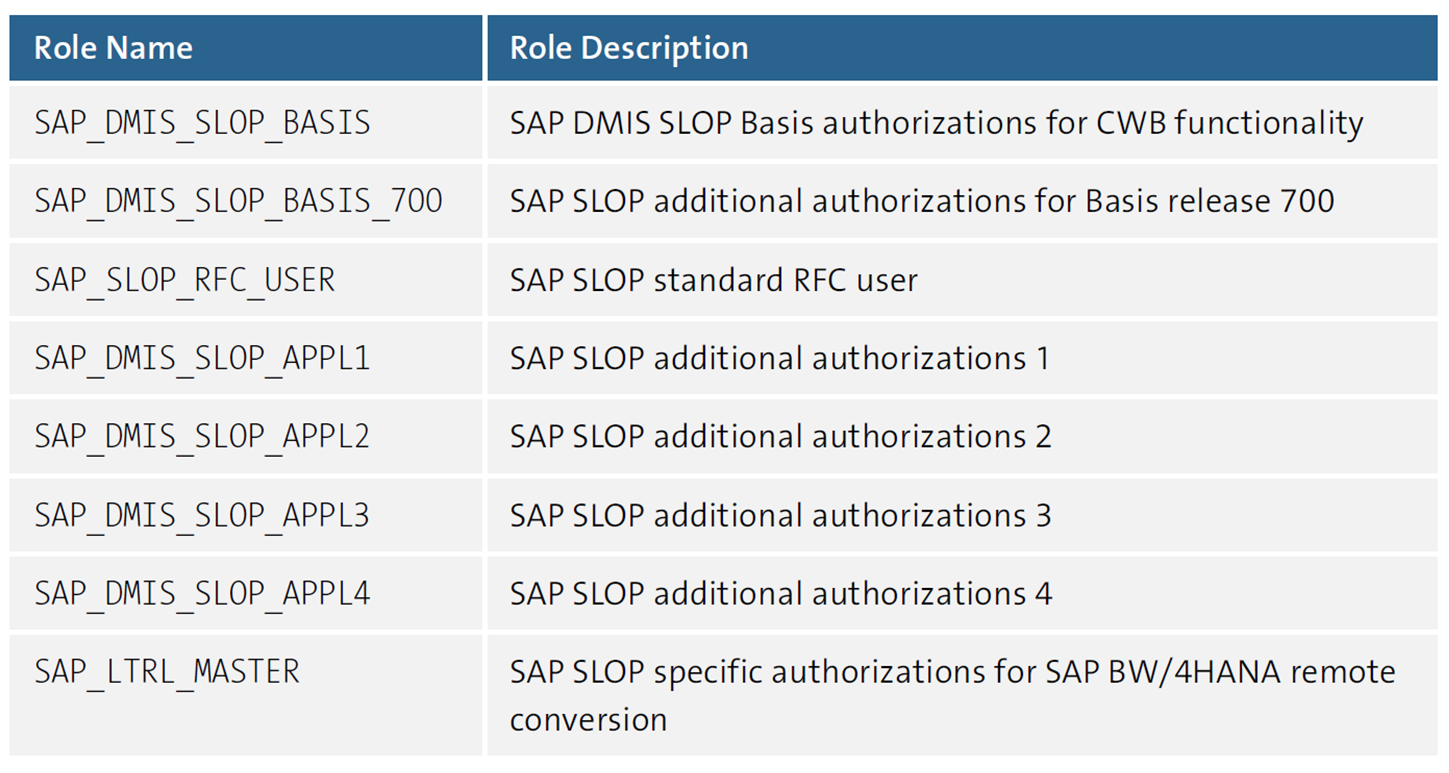Viewport: 1449px width, 773px height.
Task: Click the SAP_DMIS_SLOP_APPL4 role name
Action: [200, 593]
